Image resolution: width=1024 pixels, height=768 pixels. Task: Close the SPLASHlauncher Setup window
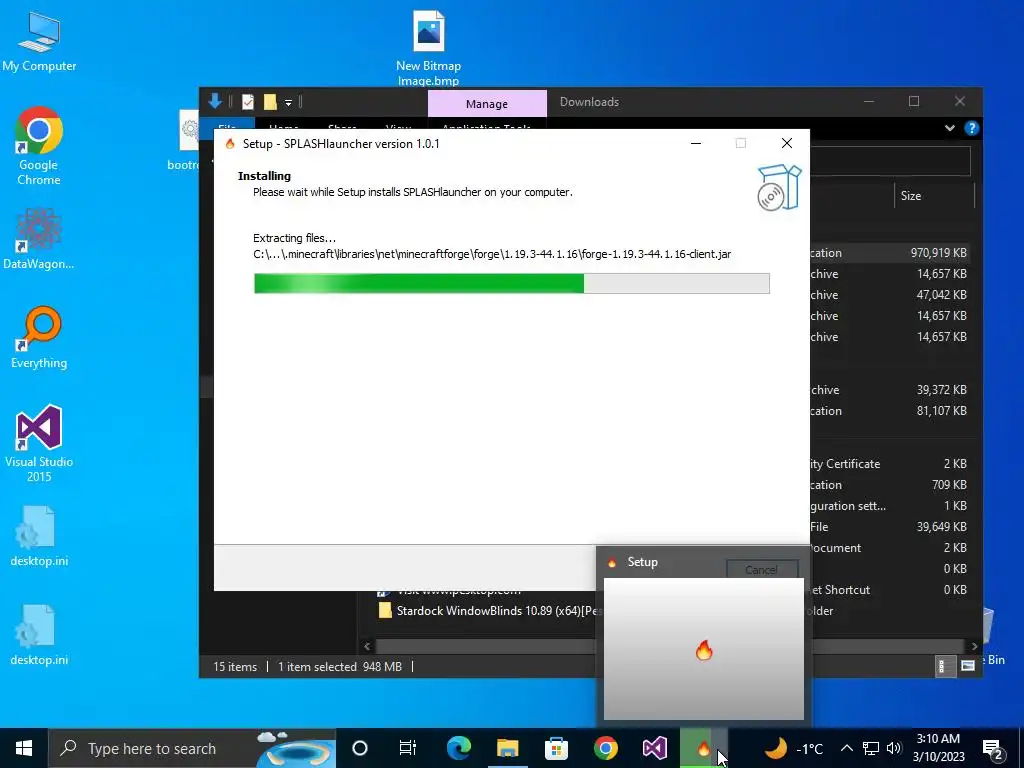pyautogui.click(x=786, y=144)
